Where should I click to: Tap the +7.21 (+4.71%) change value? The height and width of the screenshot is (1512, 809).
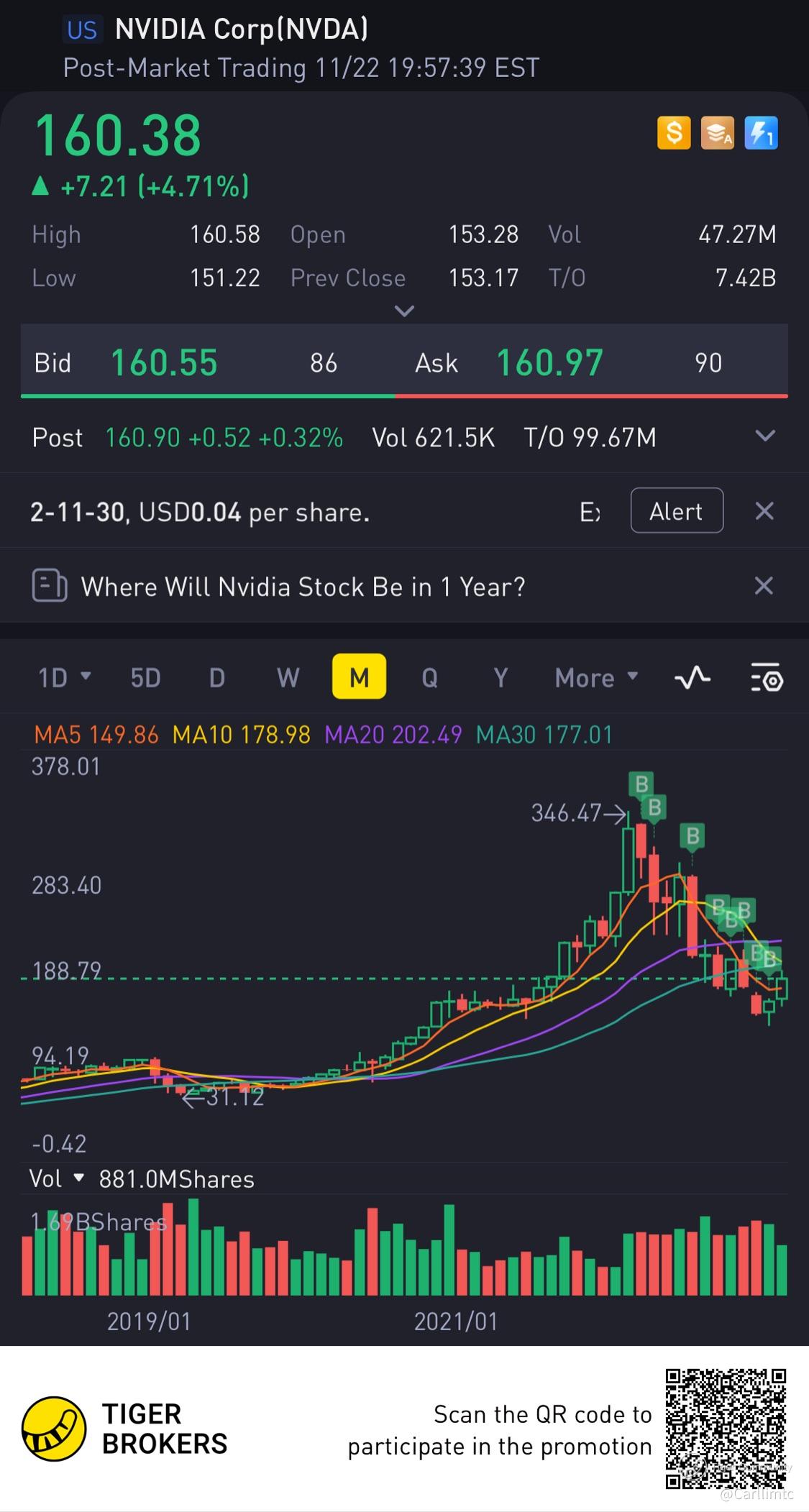pyautogui.click(x=155, y=187)
